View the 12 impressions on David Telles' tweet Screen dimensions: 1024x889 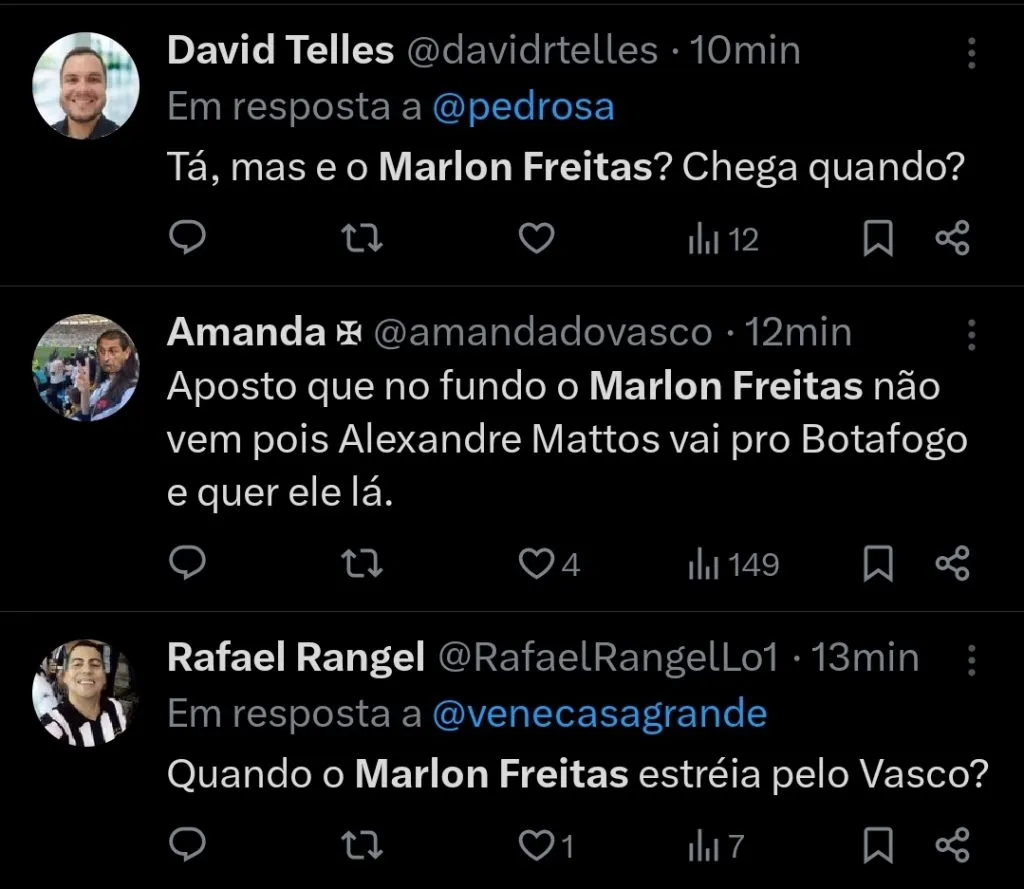(722, 238)
